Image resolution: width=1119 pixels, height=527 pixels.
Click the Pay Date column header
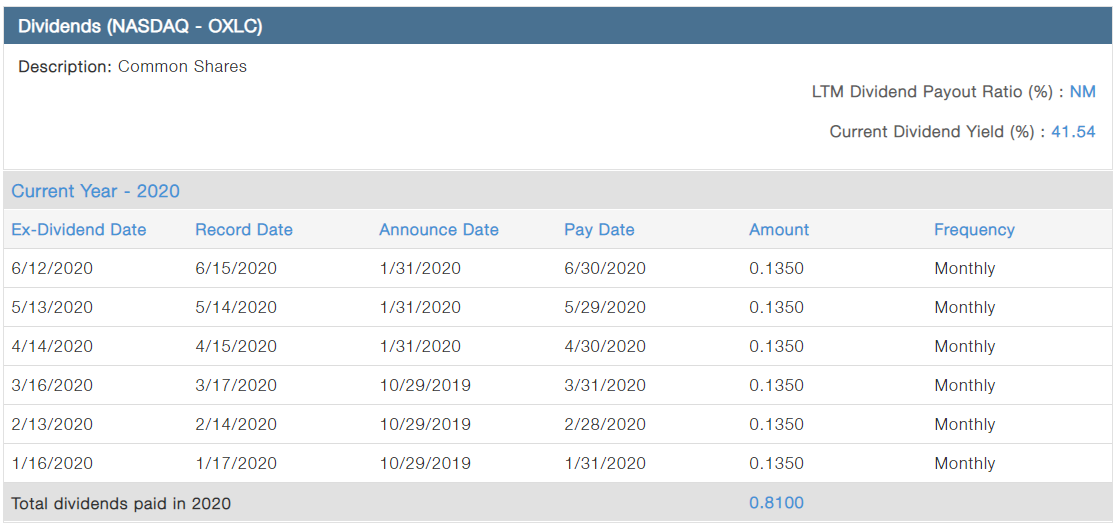599,230
